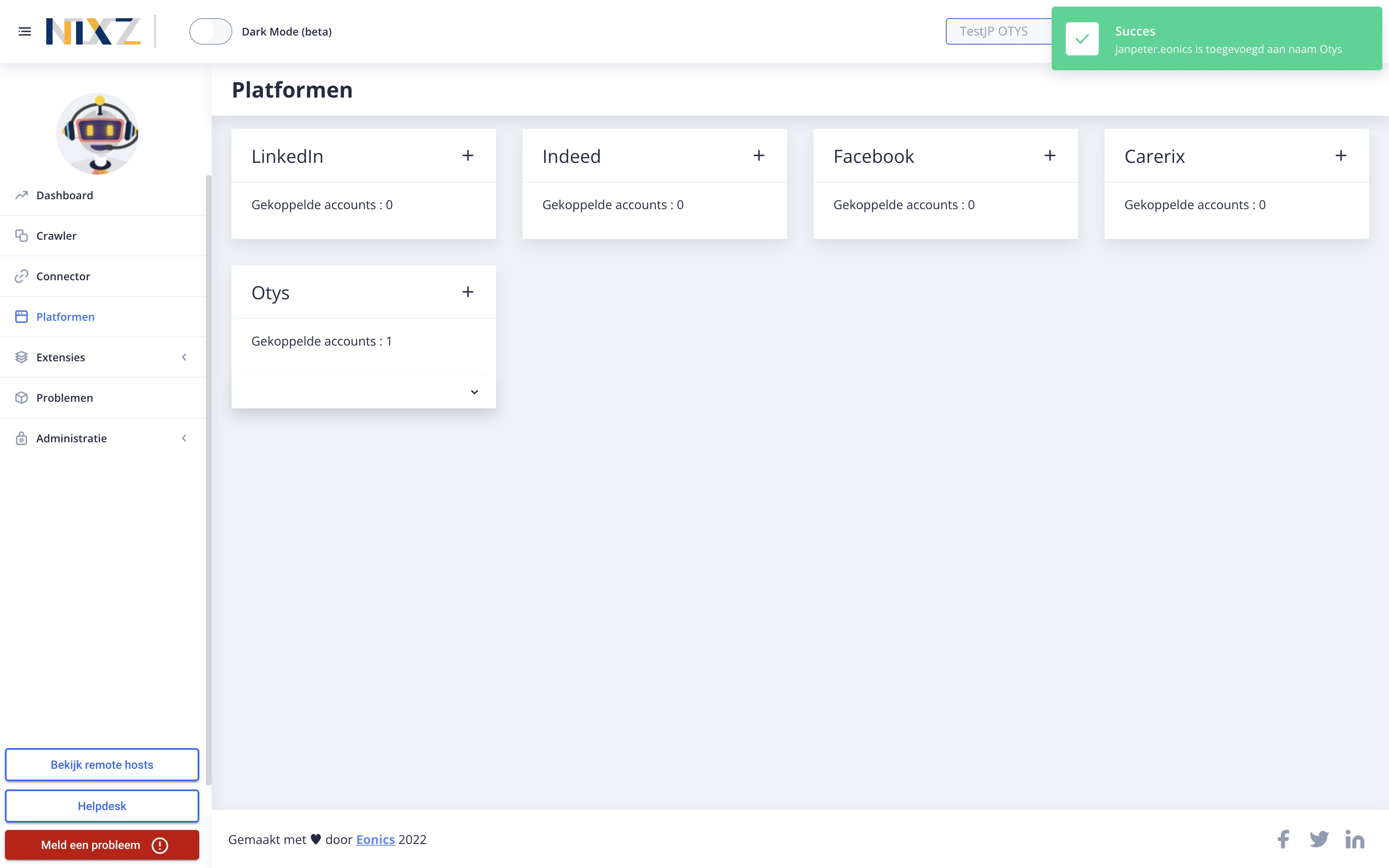This screenshot has height=868, width=1389.
Task: Toggle Dark Mode (beta) switch
Action: click(211, 31)
